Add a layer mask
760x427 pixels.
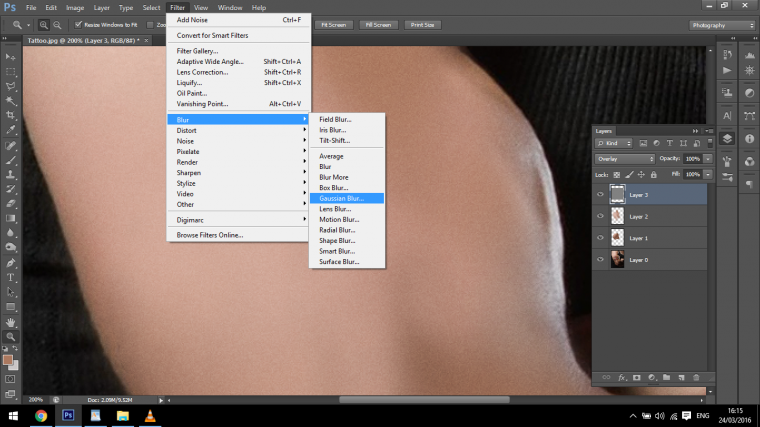point(636,378)
